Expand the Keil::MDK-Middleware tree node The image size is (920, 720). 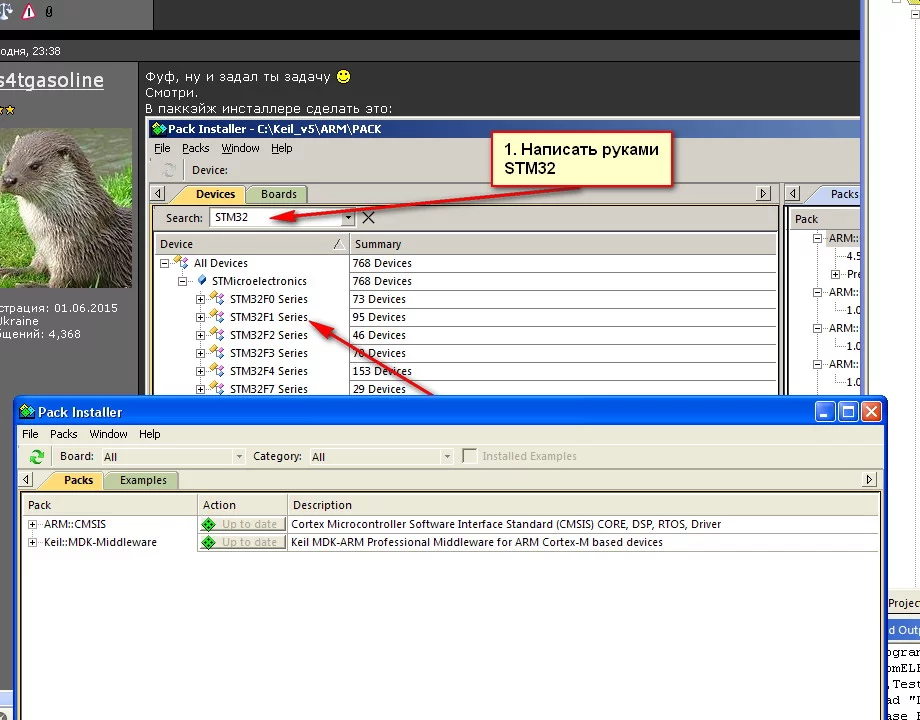(33, 542)
